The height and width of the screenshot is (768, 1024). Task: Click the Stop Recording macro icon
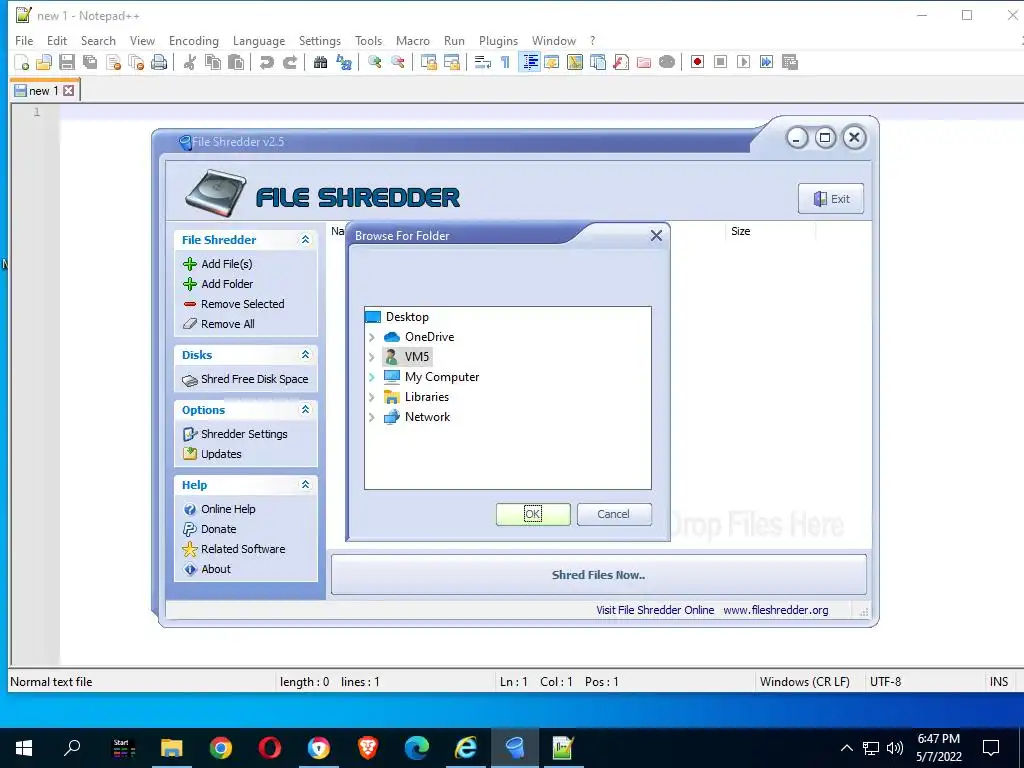tap(720, 62)
